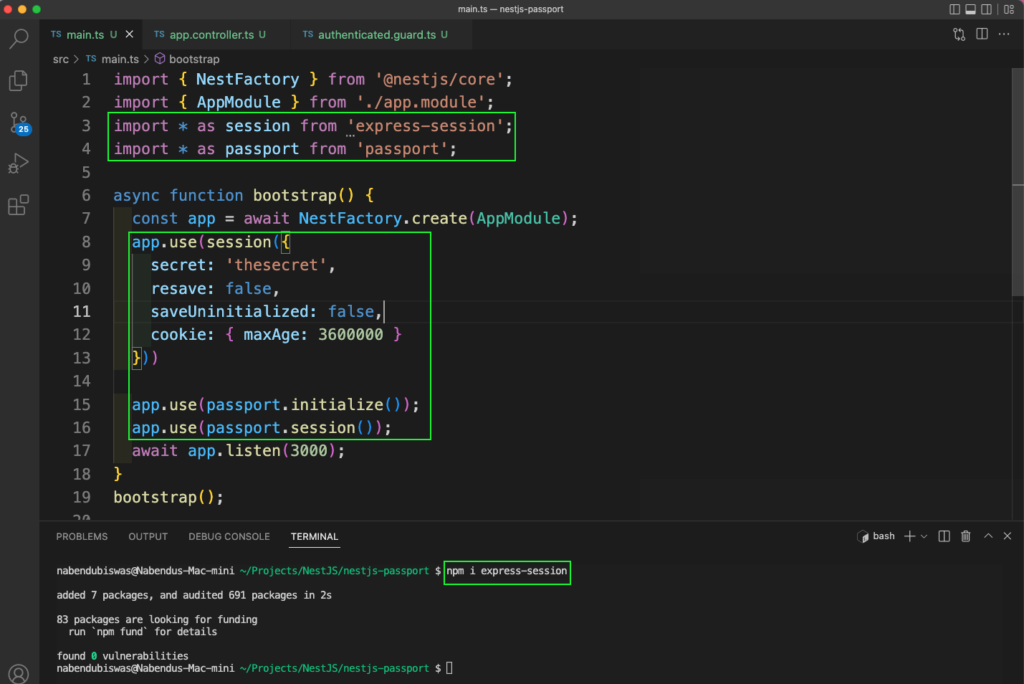Open Source Control with 25 changes
The image size is (1024, 684).
click(19, 123)
